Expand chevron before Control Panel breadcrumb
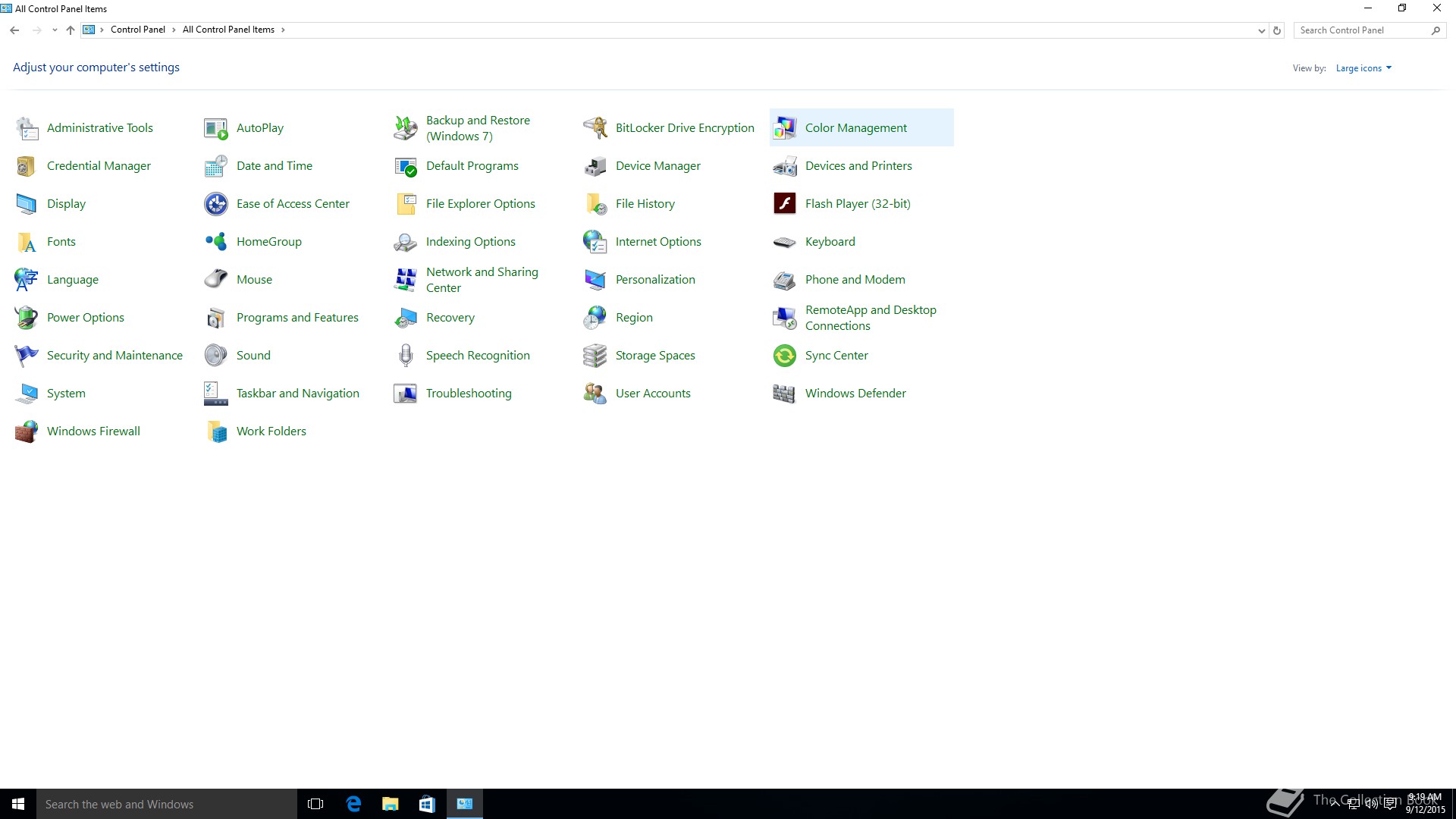 [102, 30]
